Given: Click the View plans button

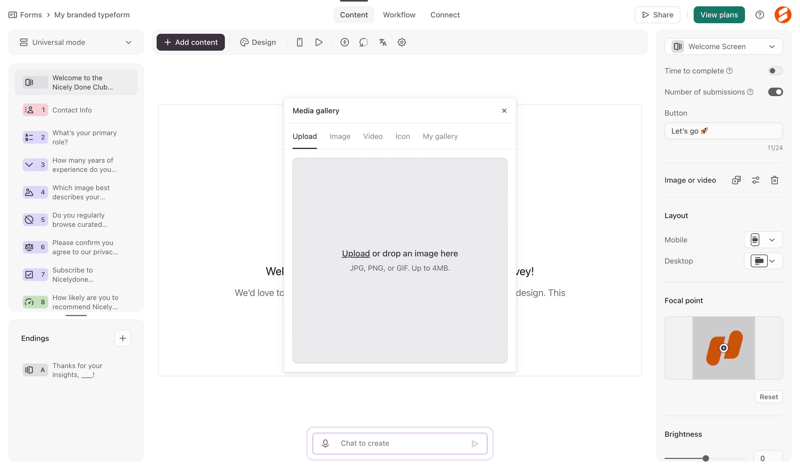Looking at the screenshot, I should pos(719,15).
